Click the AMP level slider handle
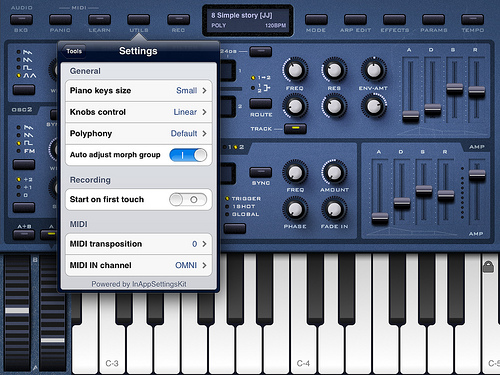Viewport: 500px width, 375px height. [x=477, y=175]
